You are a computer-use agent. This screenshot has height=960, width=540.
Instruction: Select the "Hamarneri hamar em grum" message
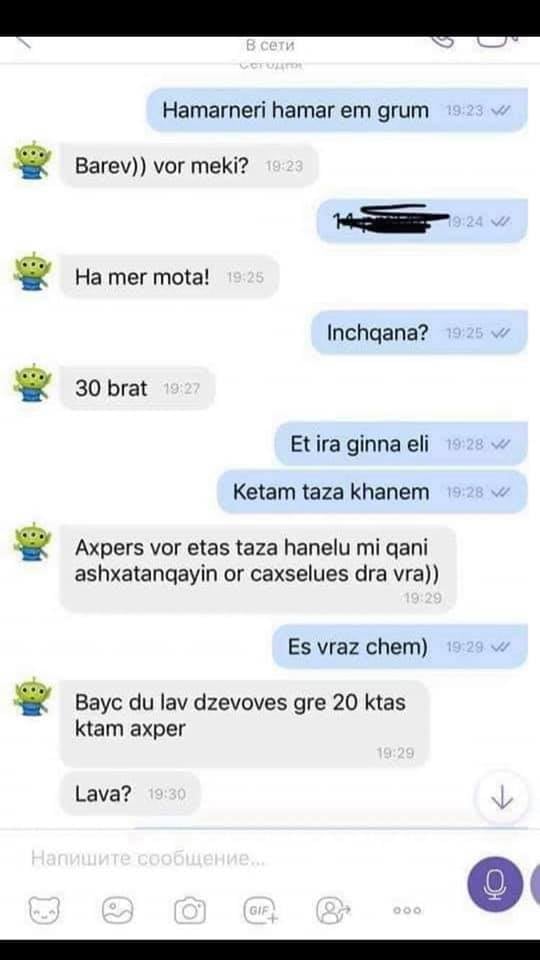[337, 111]
